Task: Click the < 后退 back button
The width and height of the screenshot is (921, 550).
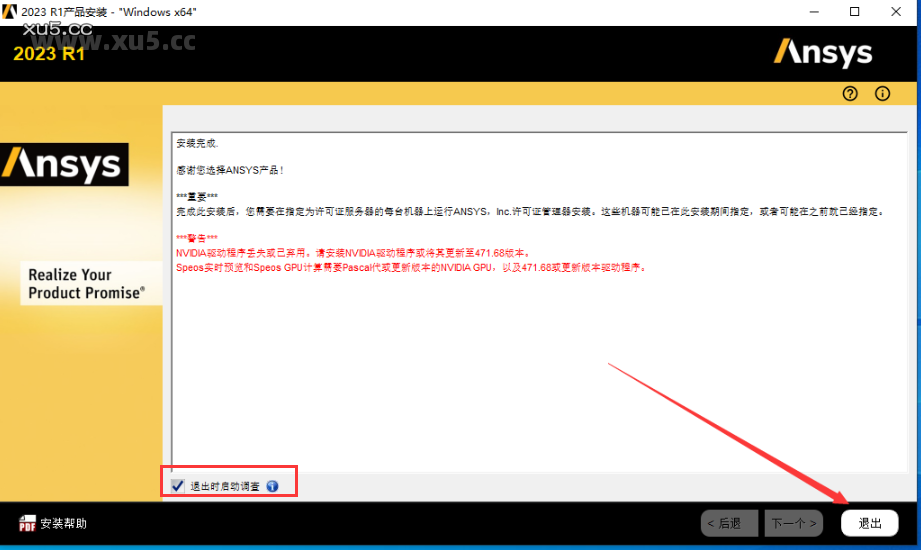Action: click(730, 523)
